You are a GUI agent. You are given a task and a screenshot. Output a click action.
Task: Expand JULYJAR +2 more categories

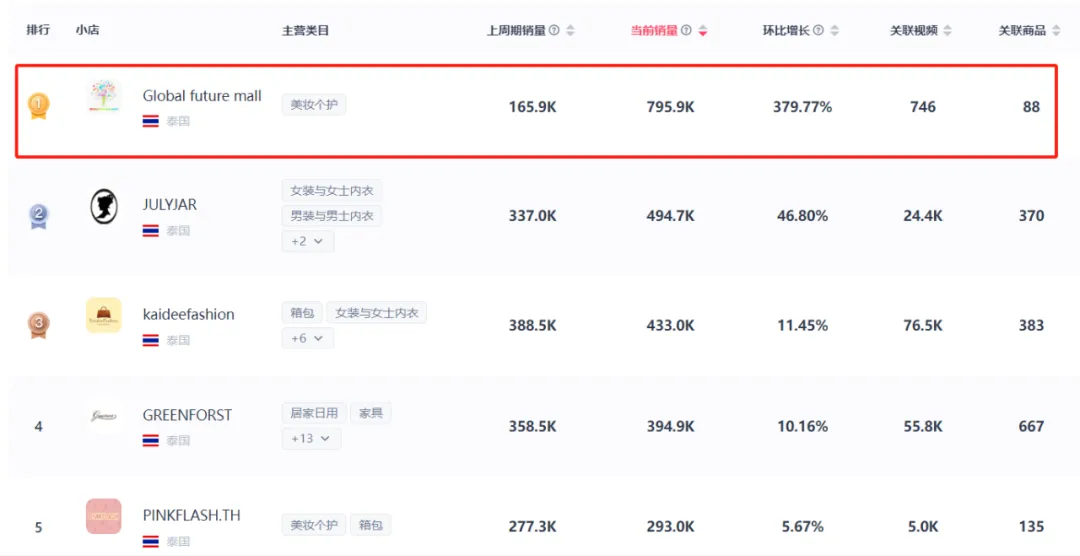308,241
